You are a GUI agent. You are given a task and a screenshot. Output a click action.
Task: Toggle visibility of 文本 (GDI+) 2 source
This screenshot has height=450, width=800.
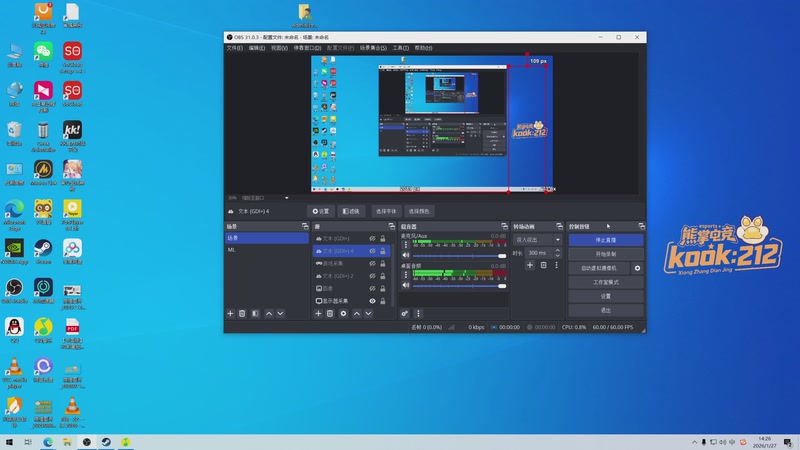372,276
